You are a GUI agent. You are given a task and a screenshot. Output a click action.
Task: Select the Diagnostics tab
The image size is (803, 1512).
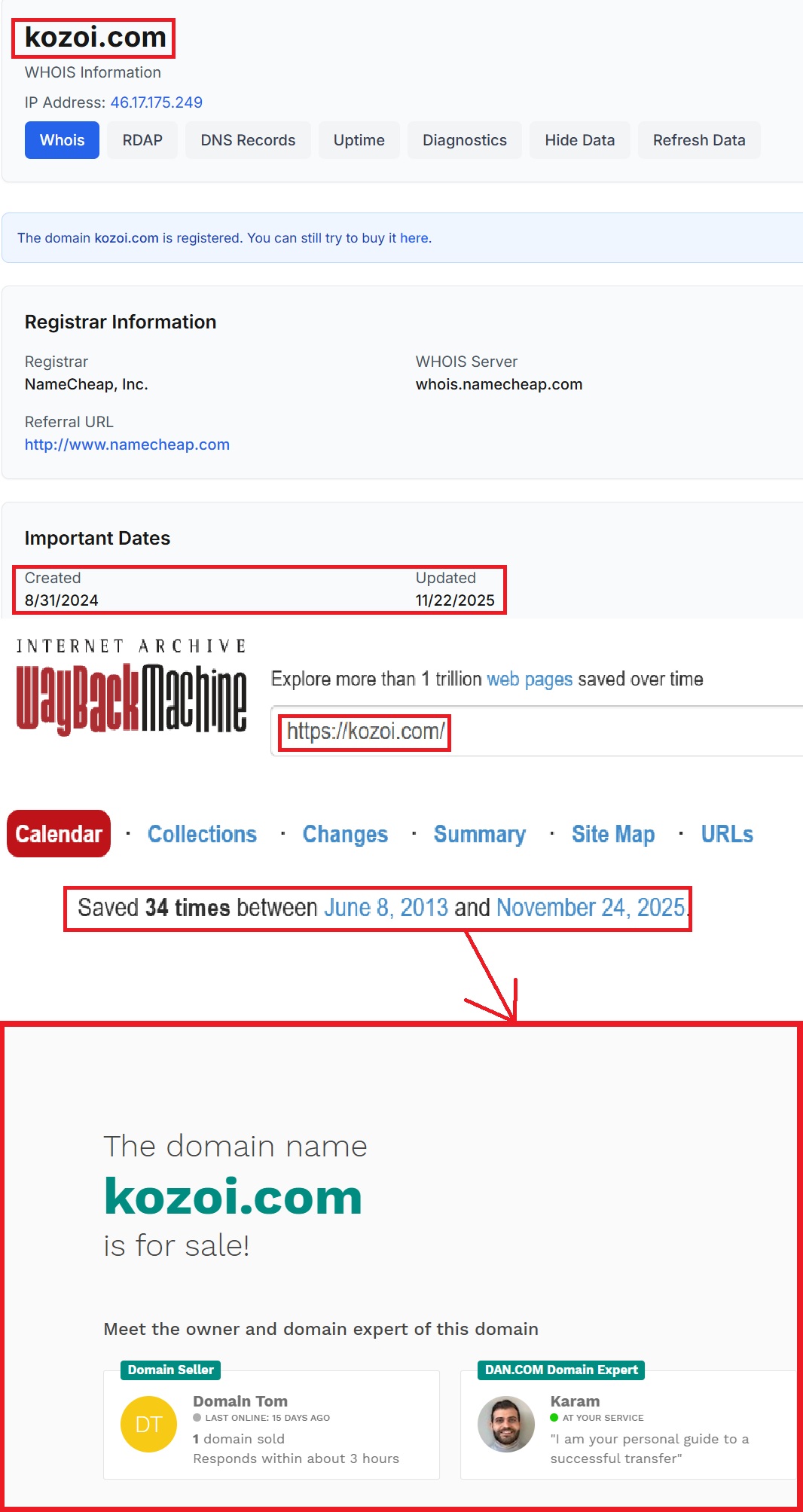(x=464, y=140)
